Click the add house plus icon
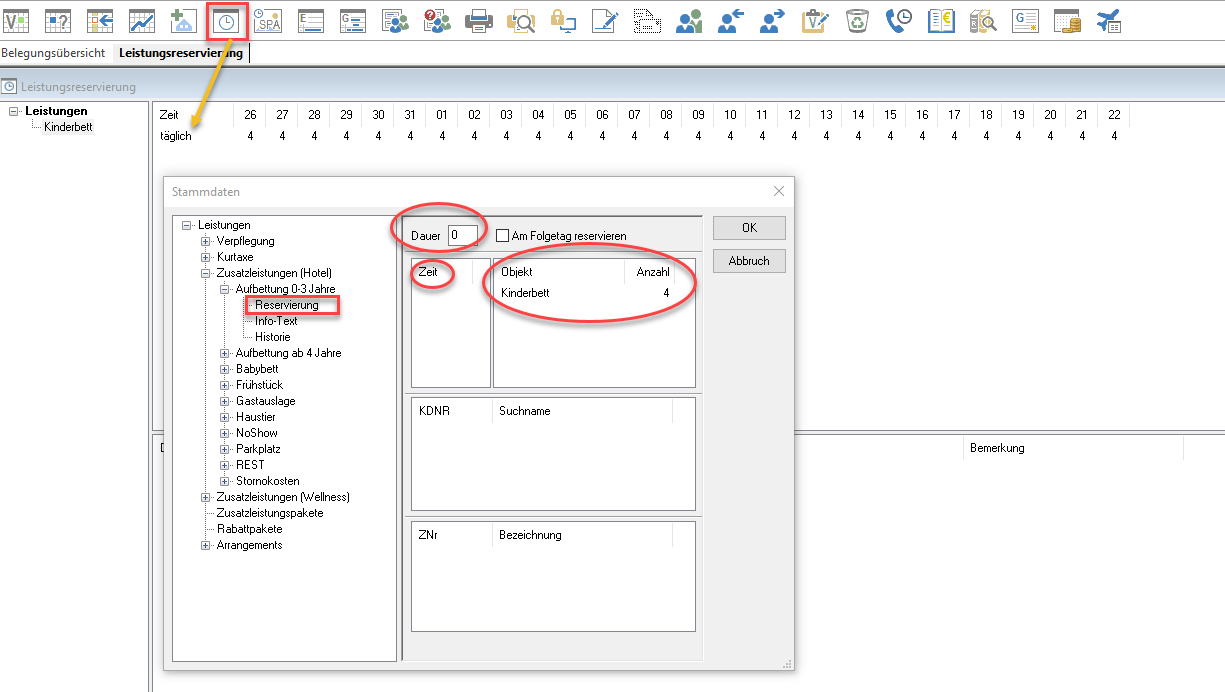This screenshot has width=1225, height=692. coord(183,20)
